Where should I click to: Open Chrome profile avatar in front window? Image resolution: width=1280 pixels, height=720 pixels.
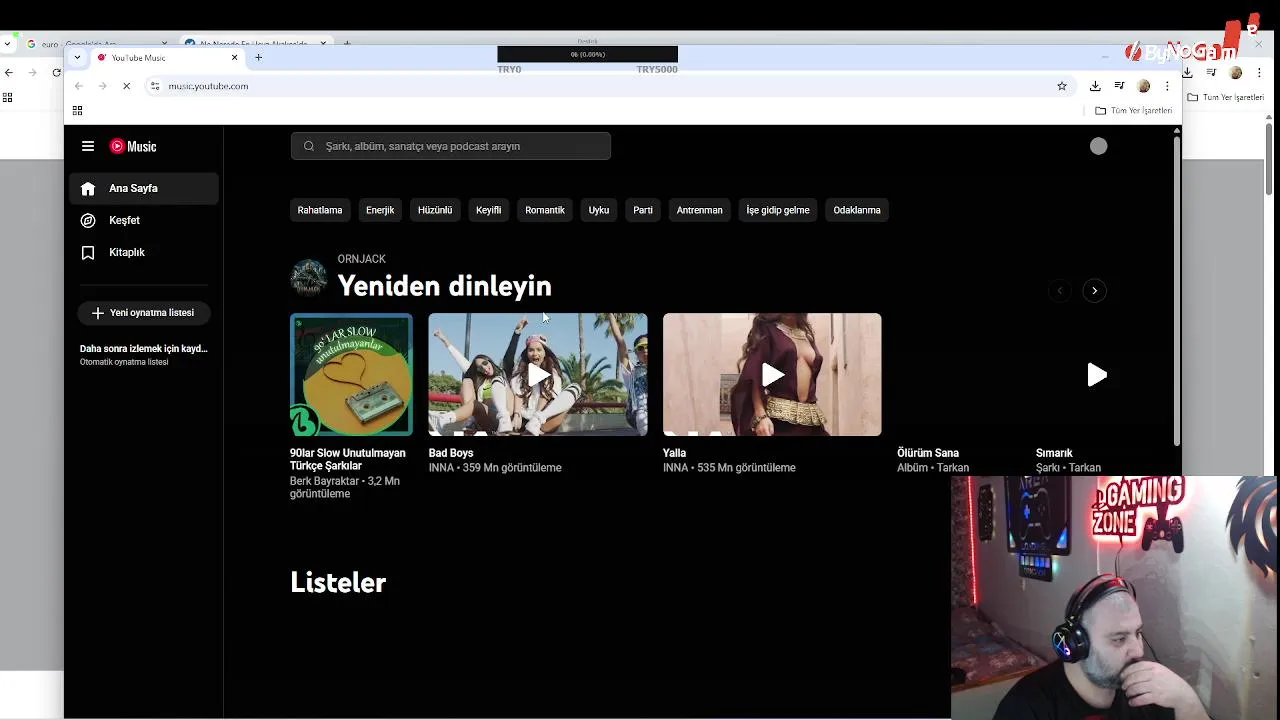1144,86
